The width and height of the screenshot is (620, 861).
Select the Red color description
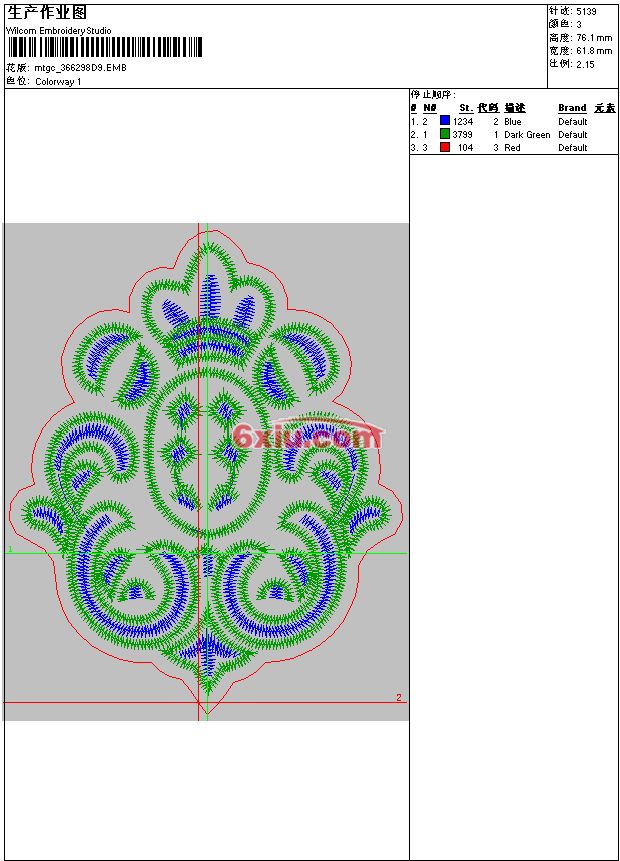[512, 148]
